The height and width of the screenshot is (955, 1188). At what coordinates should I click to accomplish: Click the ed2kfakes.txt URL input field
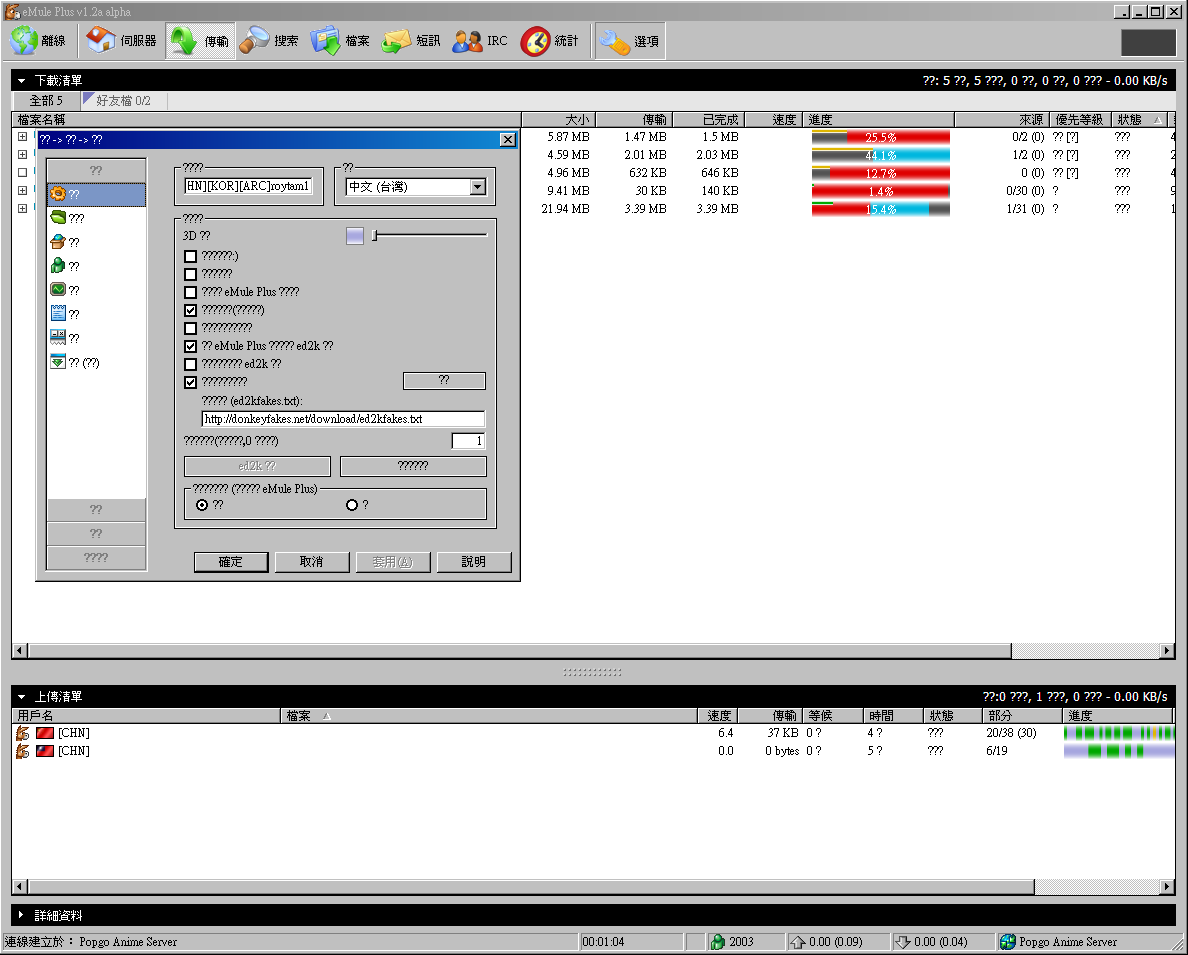tap(343, 419)
